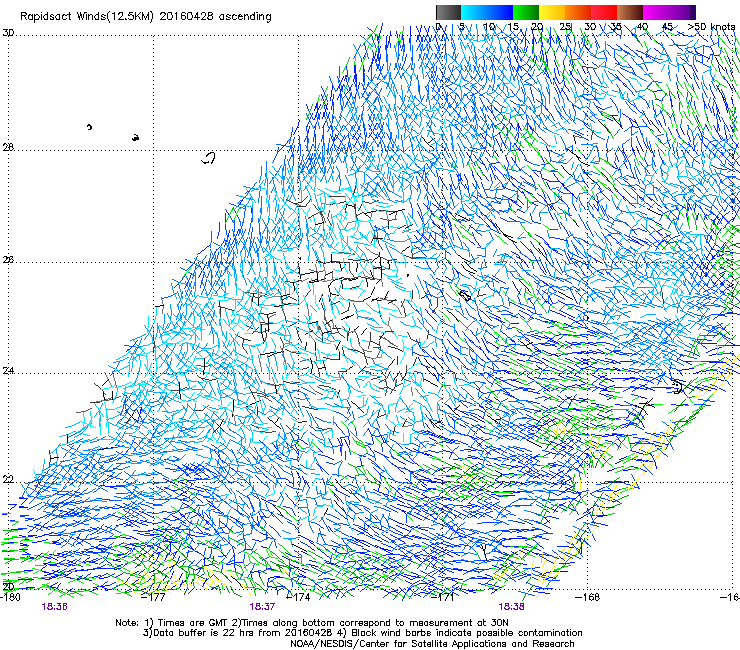This screenshot has height=650, width=740.
Task: Click the longitude '-174' axis label
Action: tap(299, 597)
